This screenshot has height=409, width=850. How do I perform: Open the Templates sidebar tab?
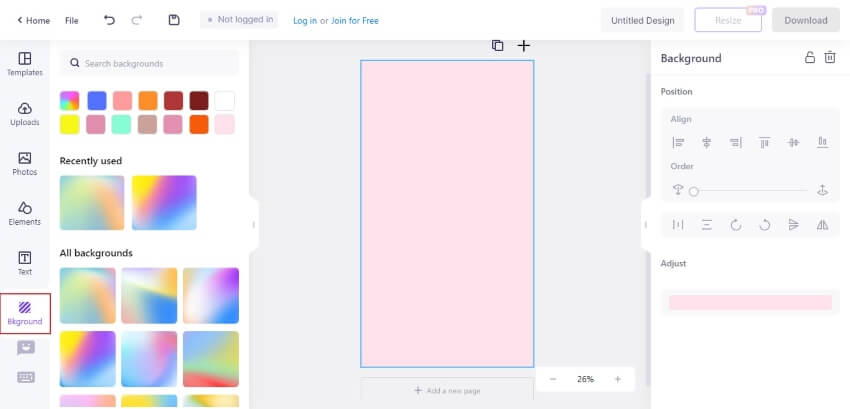(24, 64)
